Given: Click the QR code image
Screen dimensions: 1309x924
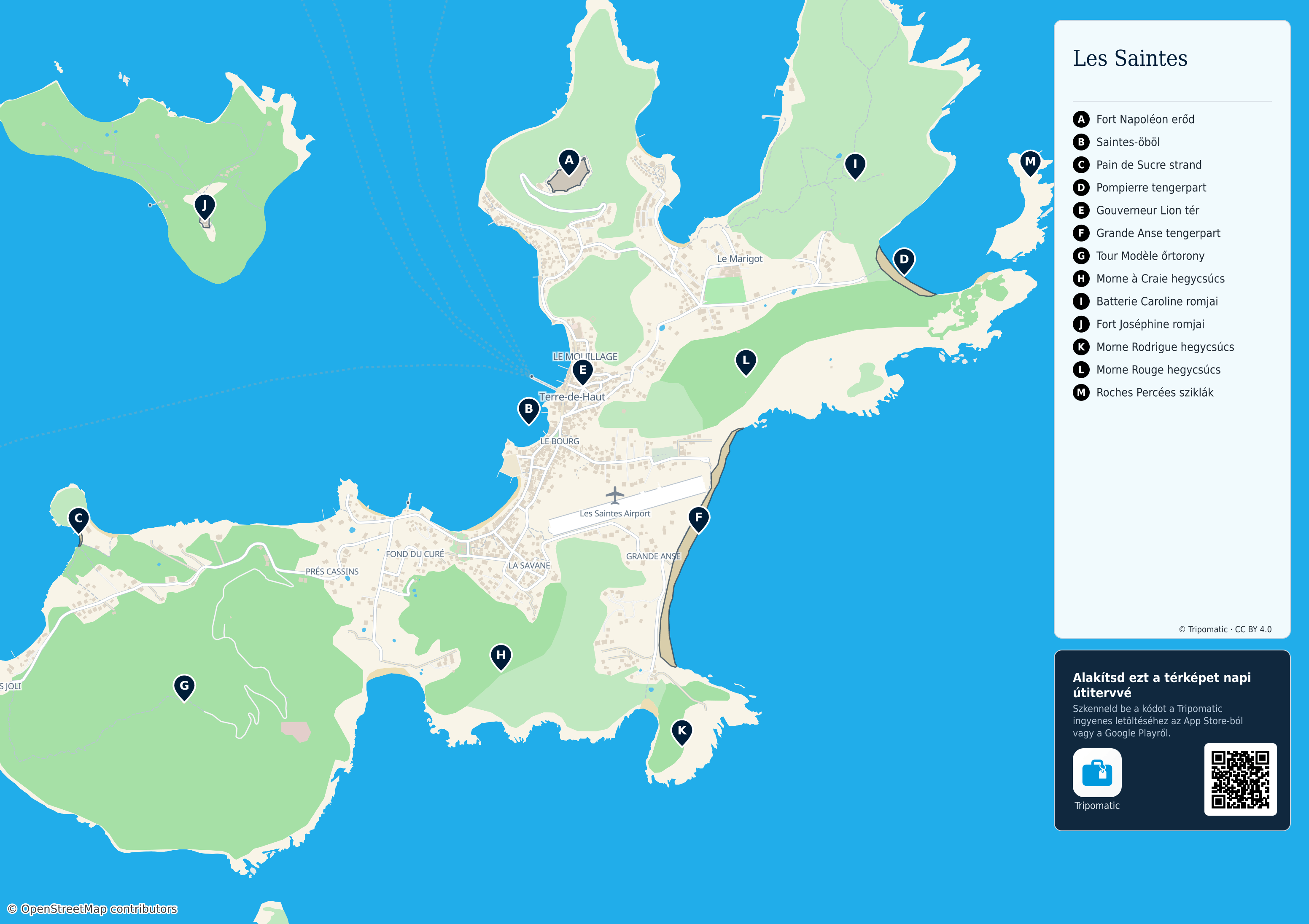Looking at the screenshot, I should coord(1240,779).
